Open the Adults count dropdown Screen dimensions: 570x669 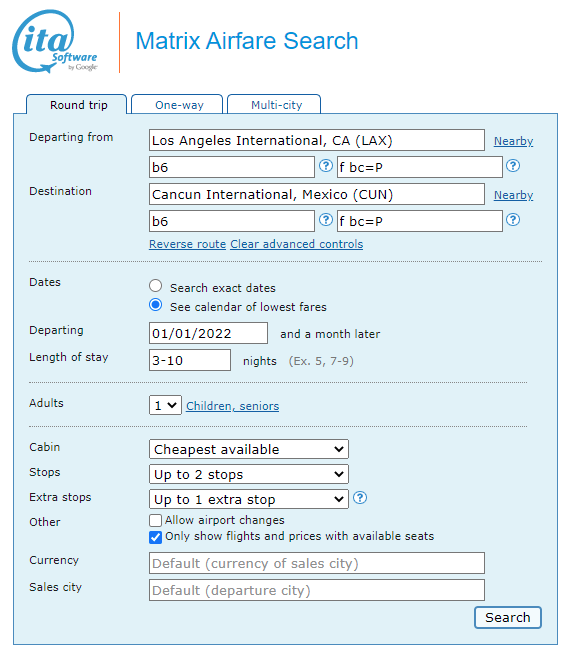(165, 405)
